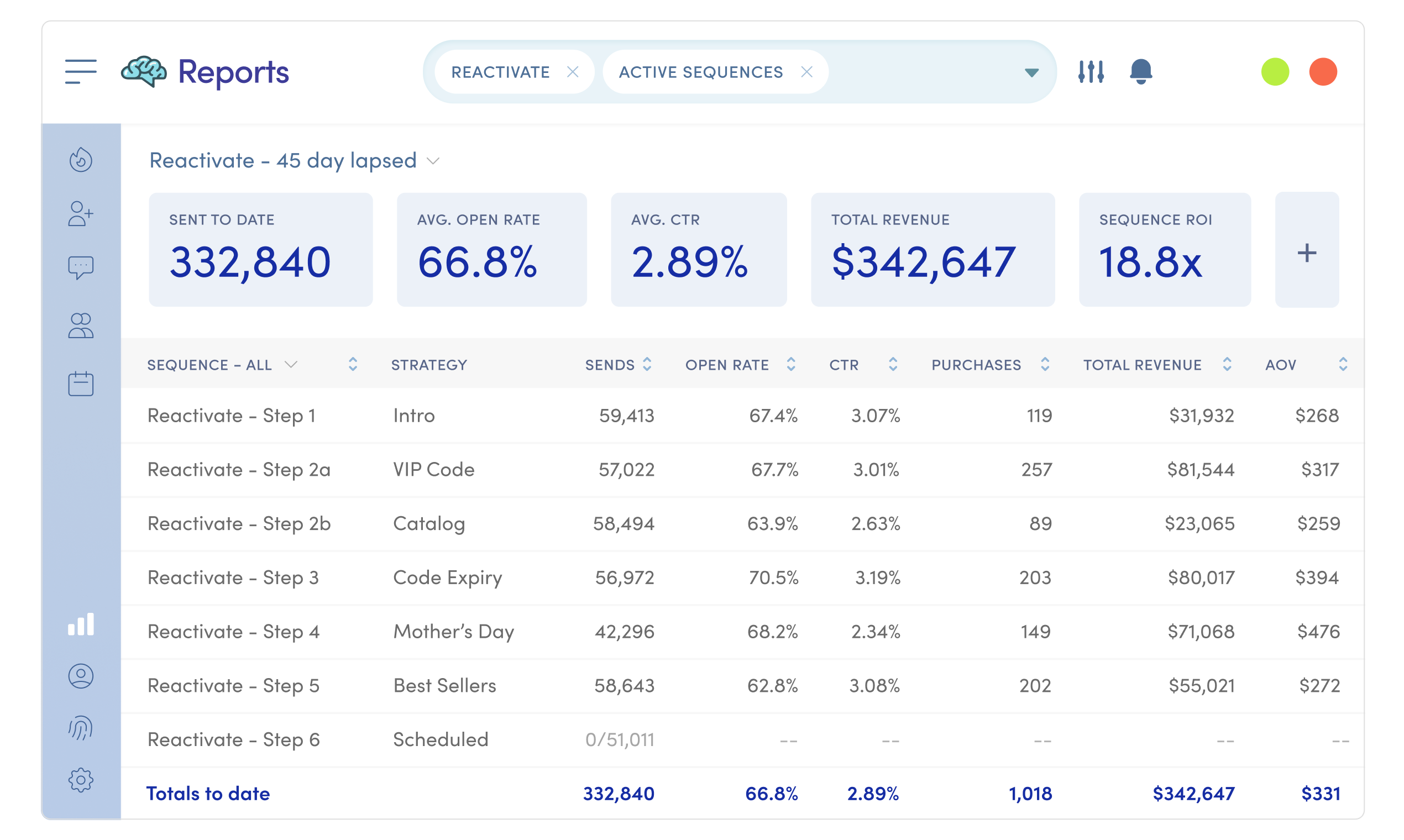Open the SEQUENCE – ALL dropdown
Image resolution: width=1404 pixels, height=840 pixels.
click(x=290, y=365)
